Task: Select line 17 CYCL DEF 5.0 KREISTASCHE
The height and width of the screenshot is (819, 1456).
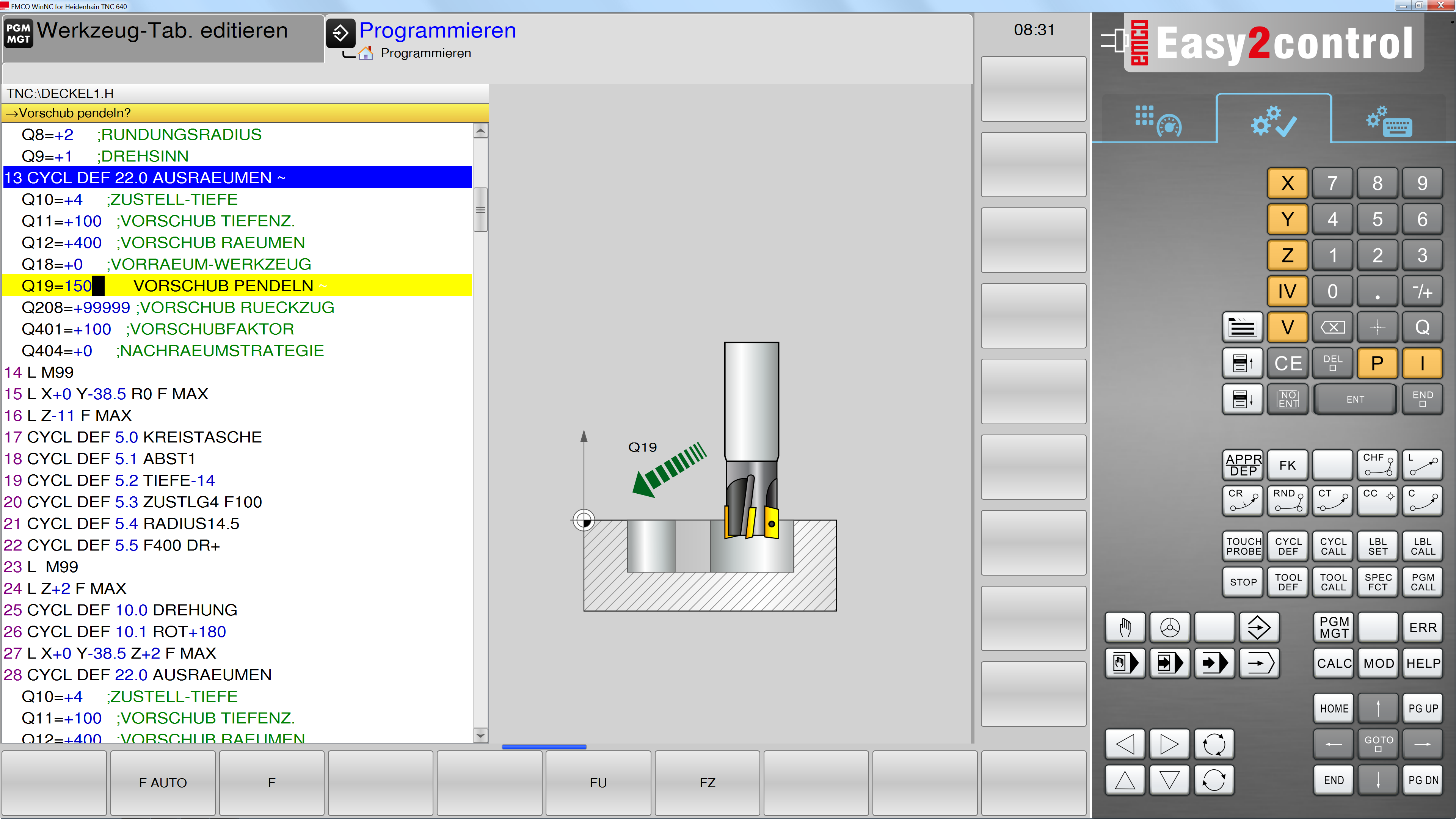Action: point(133,437)
